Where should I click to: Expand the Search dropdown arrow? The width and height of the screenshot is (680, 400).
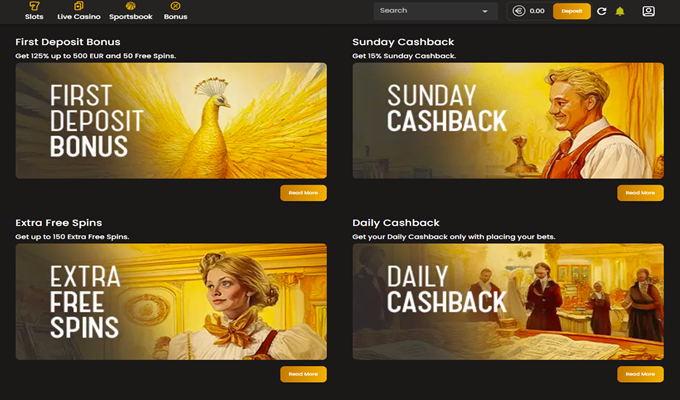pos(485,11)
